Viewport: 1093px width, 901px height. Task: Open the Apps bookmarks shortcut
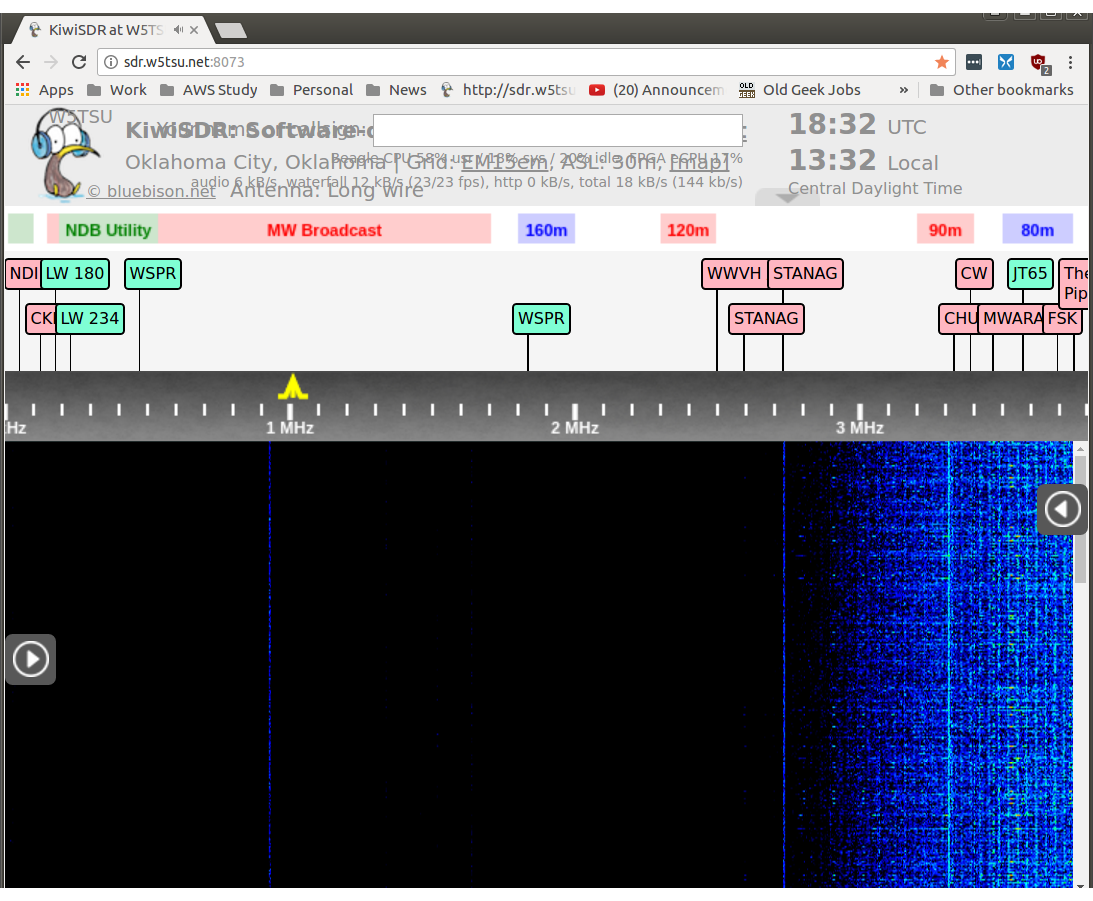pos(45,90)
